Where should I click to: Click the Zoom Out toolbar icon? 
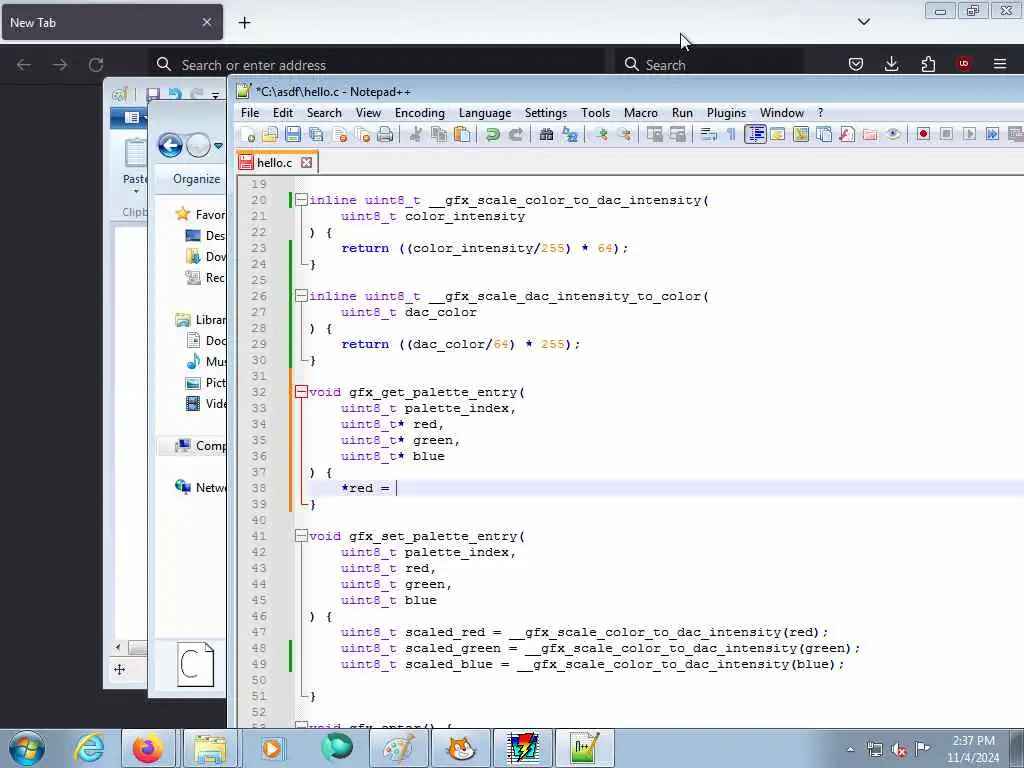click(624, 135)
